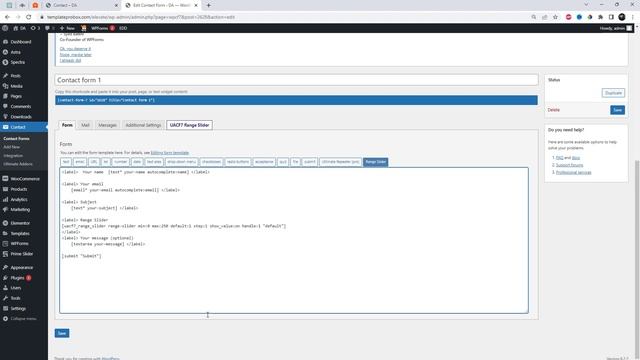Go to Posts in the sidebar
The height and width of the screenshot is (360, 640).
click(x=16, y=76)
